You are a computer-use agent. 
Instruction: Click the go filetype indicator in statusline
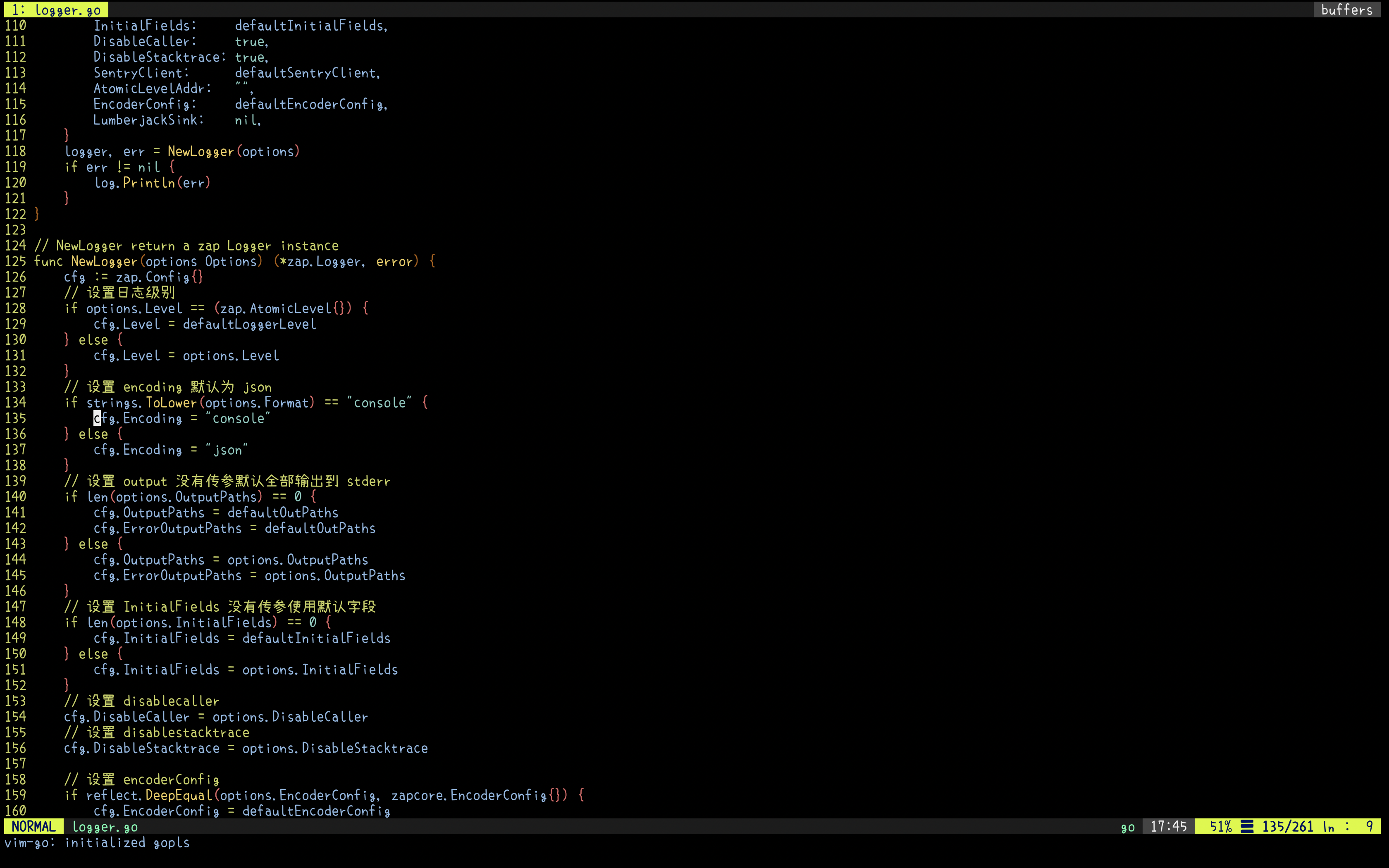(x=1127, y=827)
